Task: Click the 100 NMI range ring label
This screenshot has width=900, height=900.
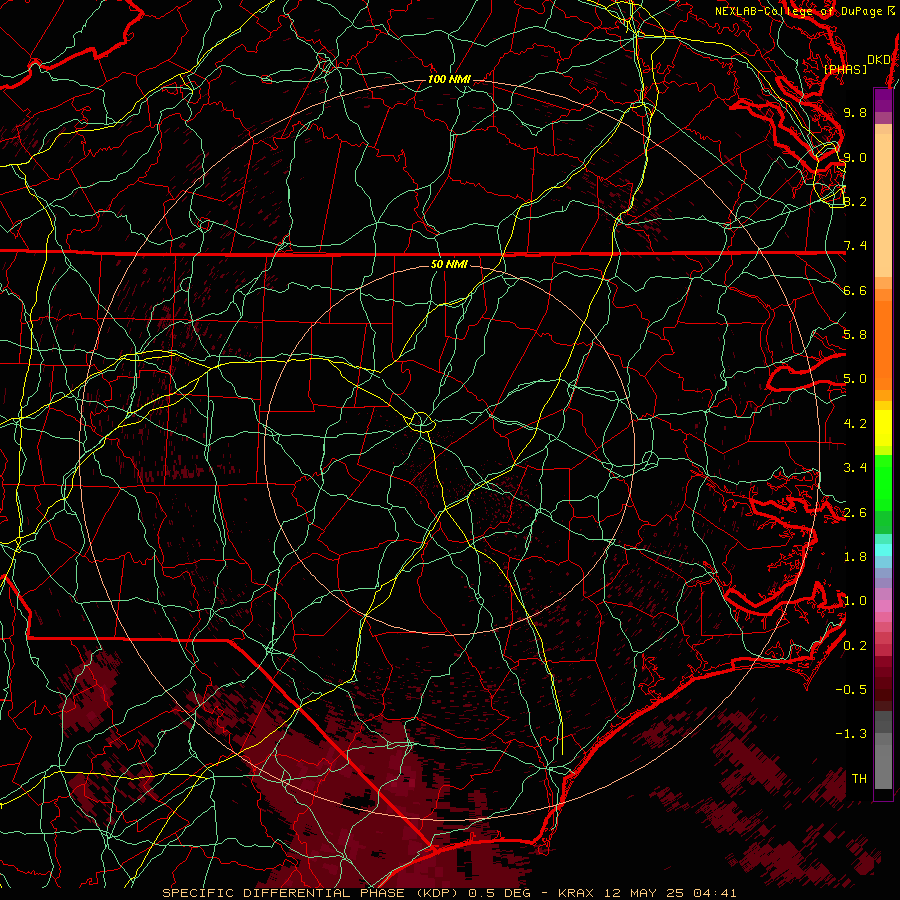Action: [449, 79]
